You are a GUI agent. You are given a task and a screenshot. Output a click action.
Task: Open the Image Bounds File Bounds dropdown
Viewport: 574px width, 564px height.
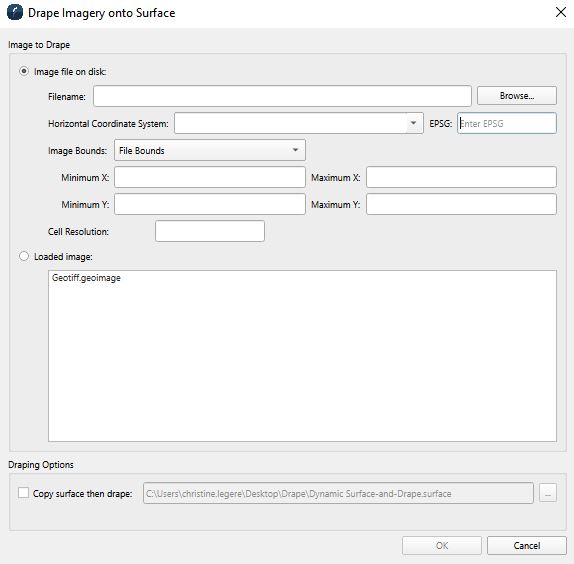(x=210, y=150)
